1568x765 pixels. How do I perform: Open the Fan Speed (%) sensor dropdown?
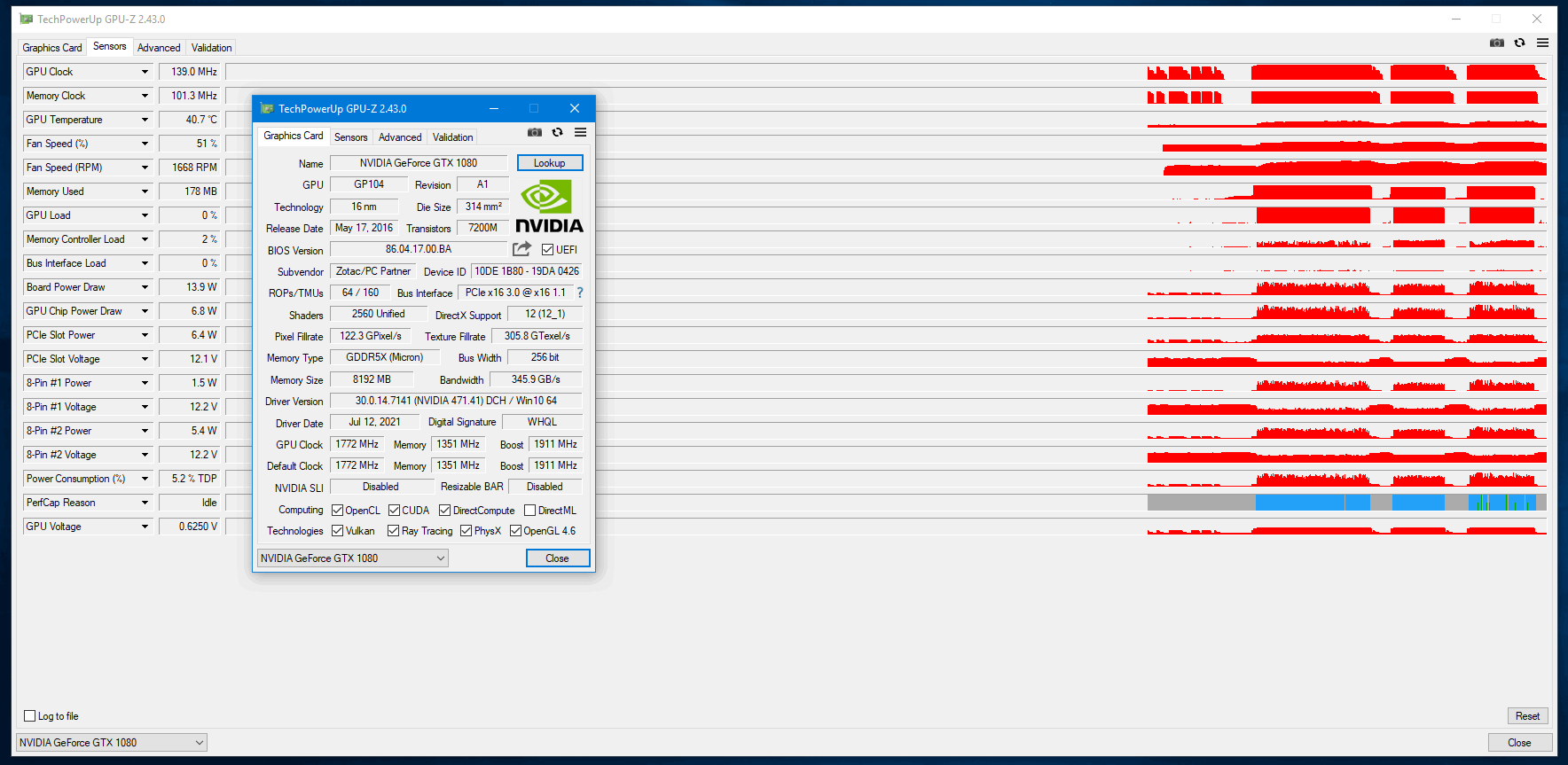pyautogui.click(x=145, y=144)
